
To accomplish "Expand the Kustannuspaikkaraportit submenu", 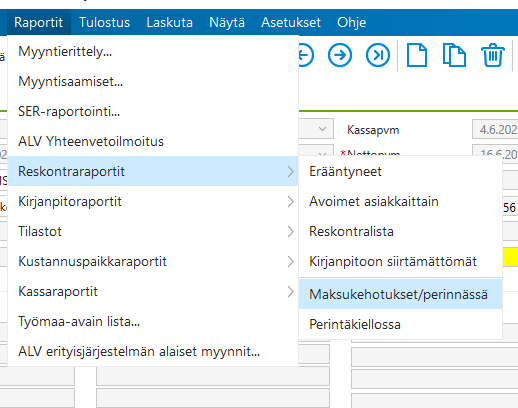I will (153, 261).
